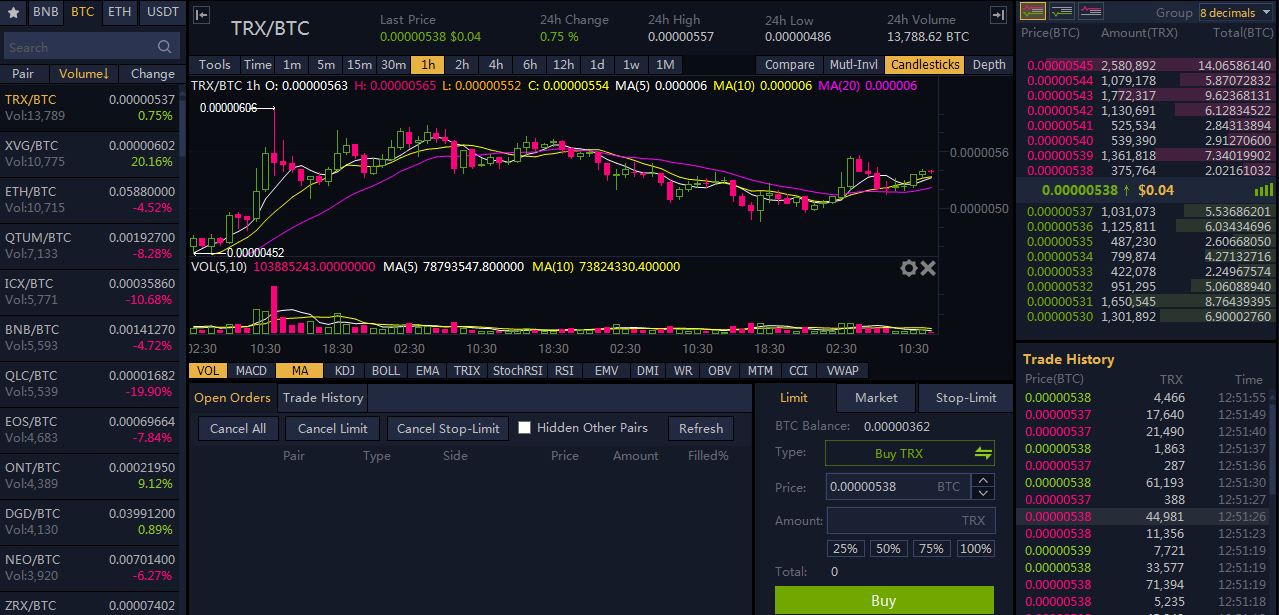The image size is (1279, 615).
Task: Switch to Stop-Limit order tab
Action: point(966,397)
